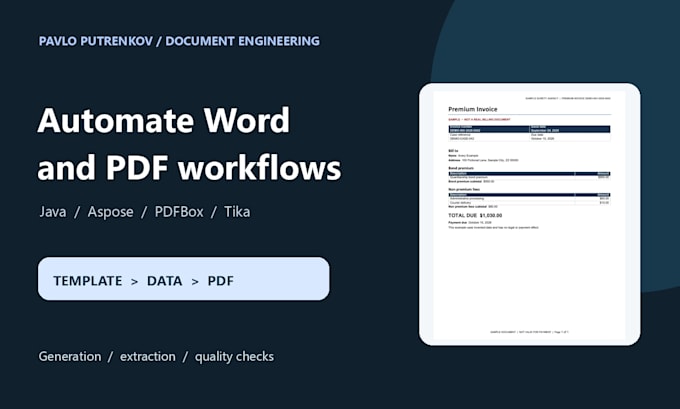Click the 'and PDF workflows' headline line
680x409 pixels.
pos(190,168)
